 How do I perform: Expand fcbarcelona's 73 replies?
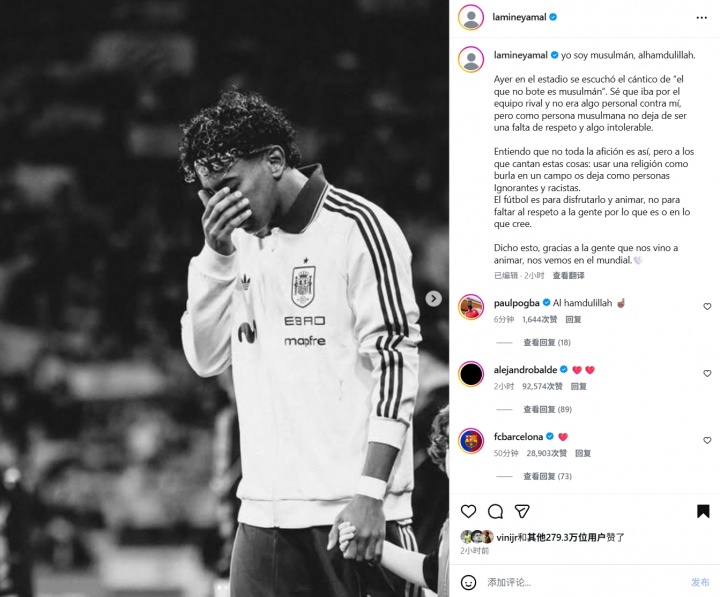tap(547, 476)
